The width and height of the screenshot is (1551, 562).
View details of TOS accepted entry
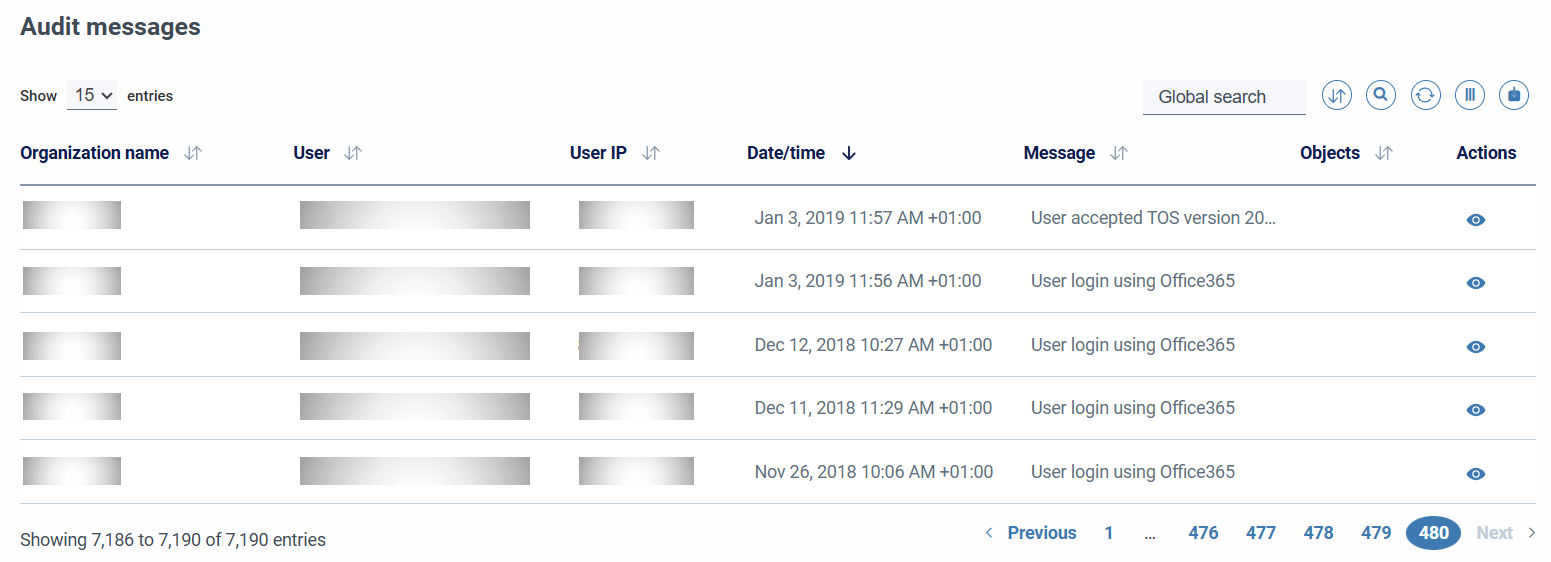(x=1475, y=220)
